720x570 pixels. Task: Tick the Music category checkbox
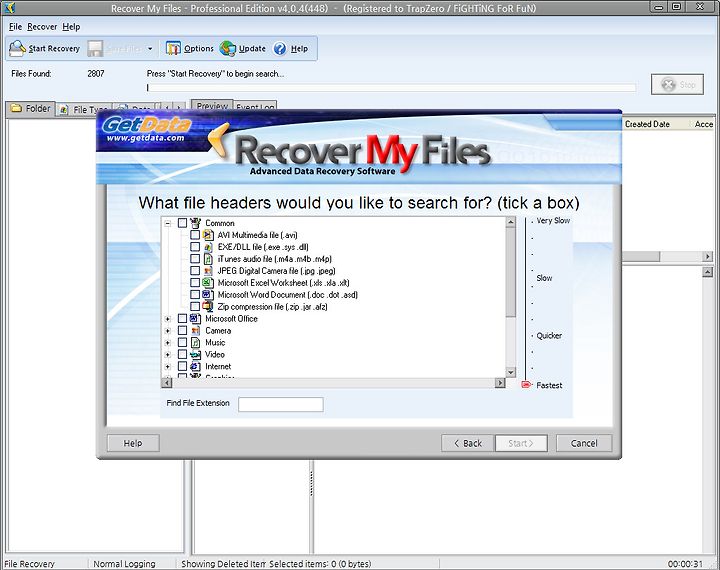[x=182, y=343]
